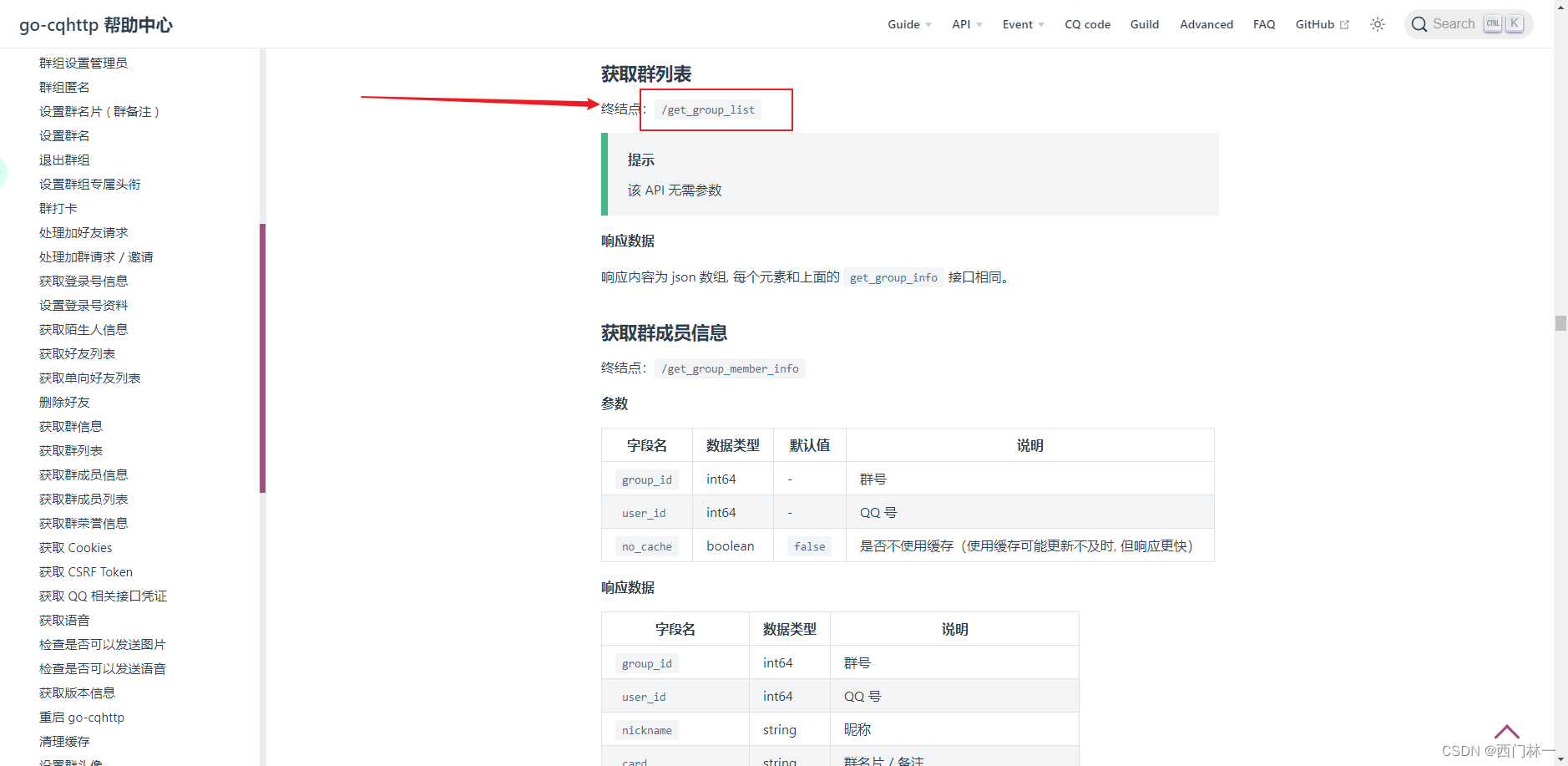1568x766 pixels.
Task: Click the back-to-top arrow icon
Action: pyautogui.click(x=1506, y=730)
